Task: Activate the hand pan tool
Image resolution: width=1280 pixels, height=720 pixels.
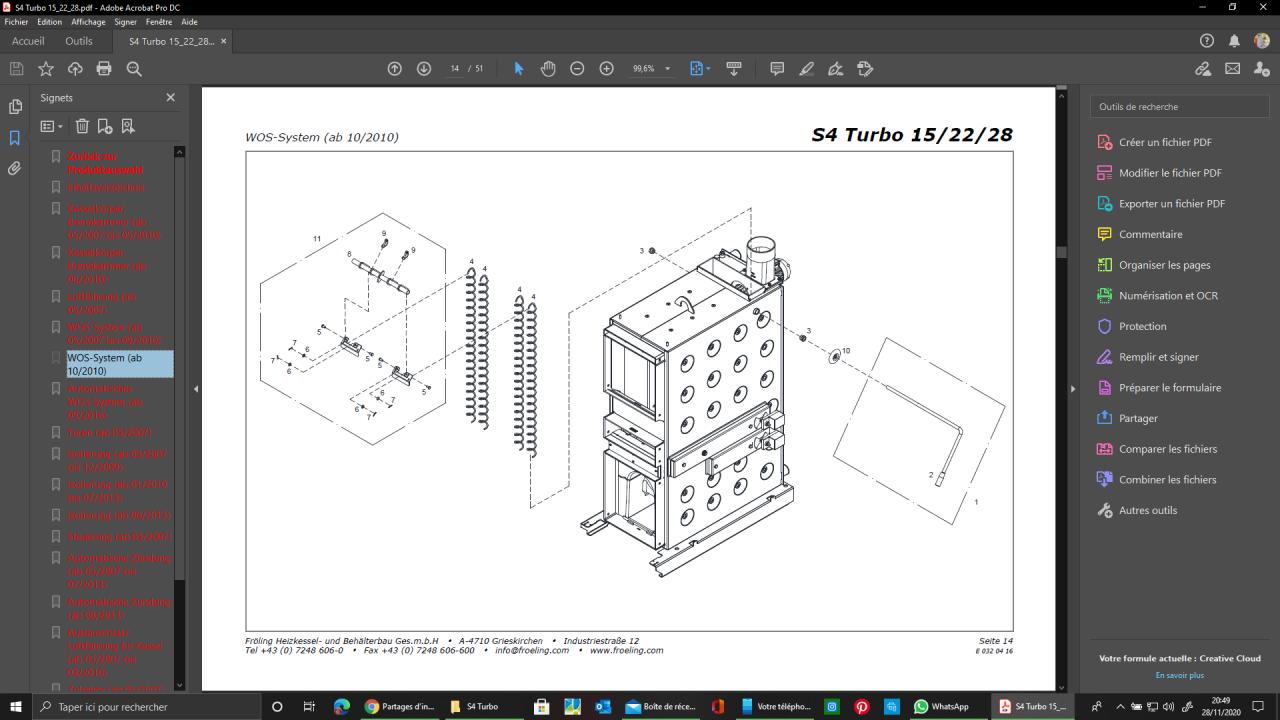Action: click(x=548, y=69)
